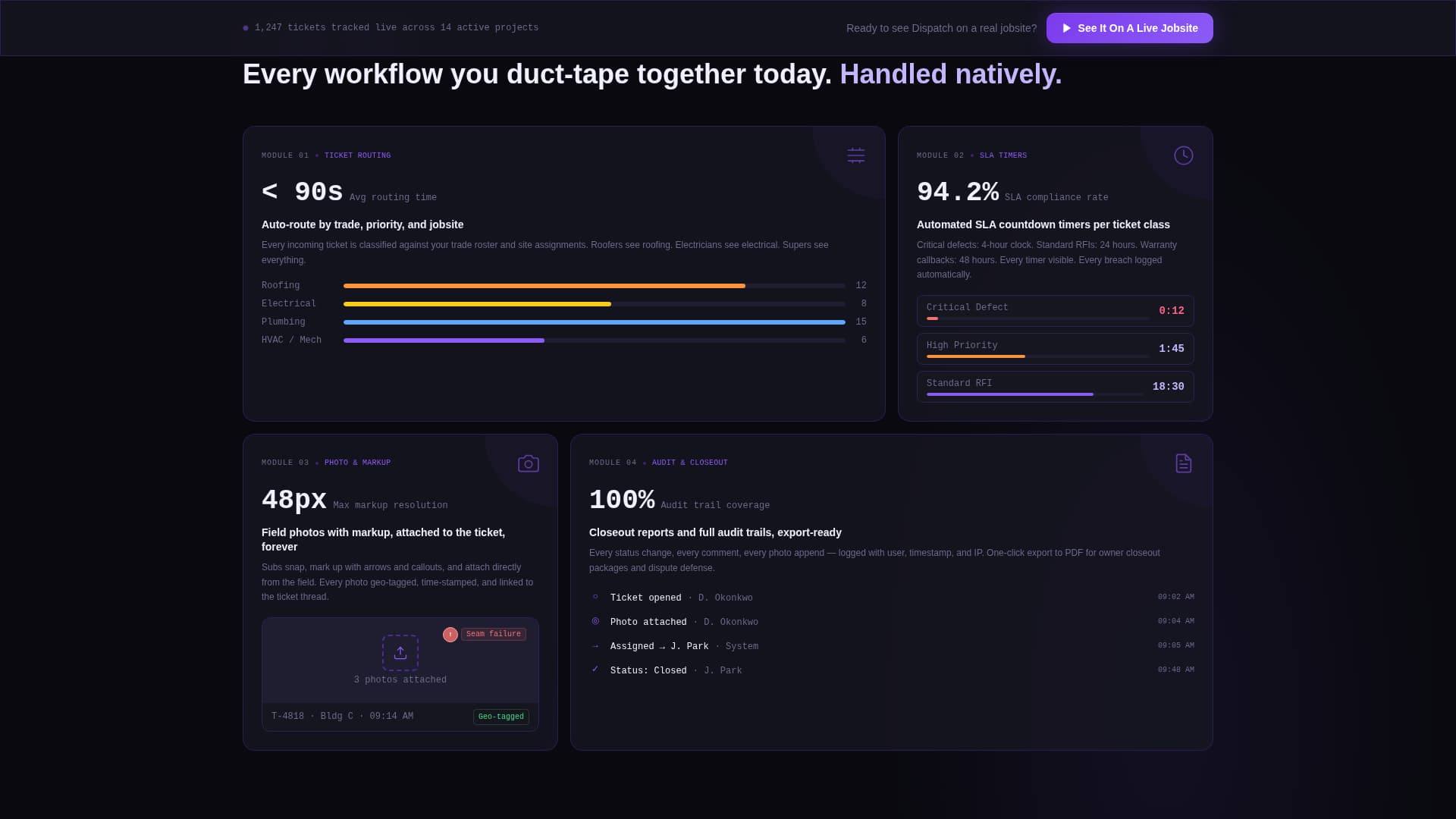Click the upload icon above 3 photos attached
The image size is (1456, 819).
(x=400, y=652)
